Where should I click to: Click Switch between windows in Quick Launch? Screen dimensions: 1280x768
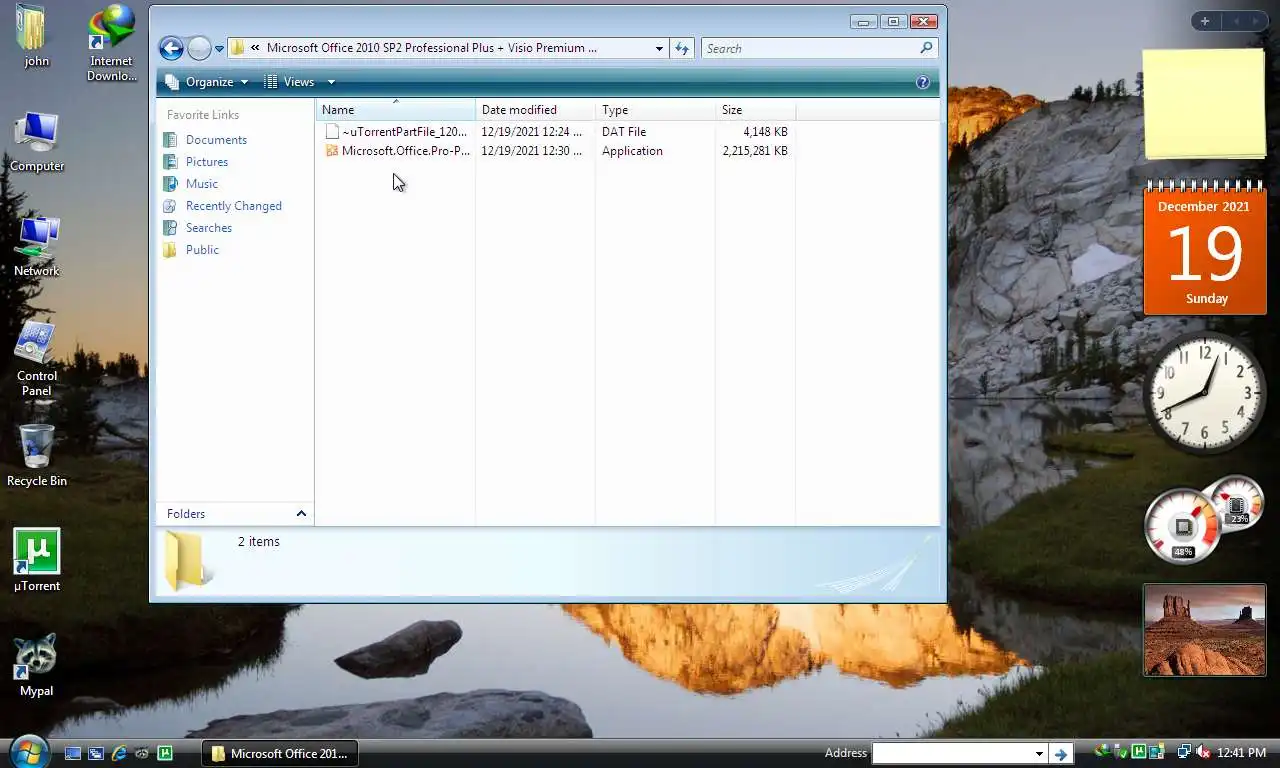(96, 753)
